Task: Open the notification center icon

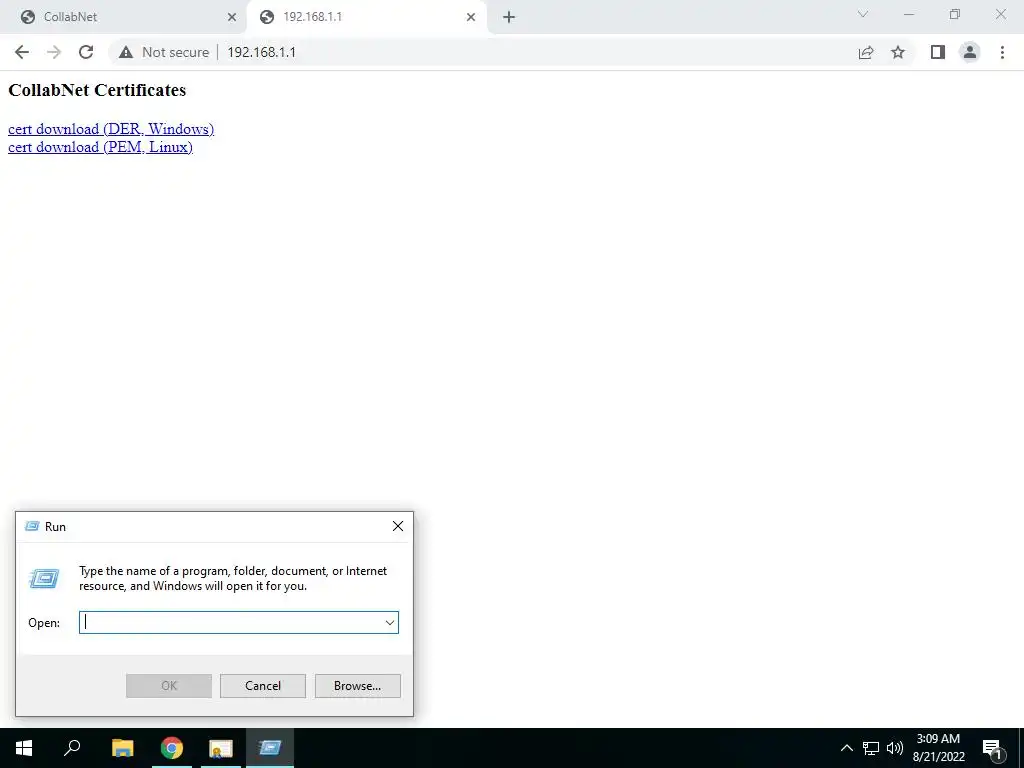Action: click(993, 748)
